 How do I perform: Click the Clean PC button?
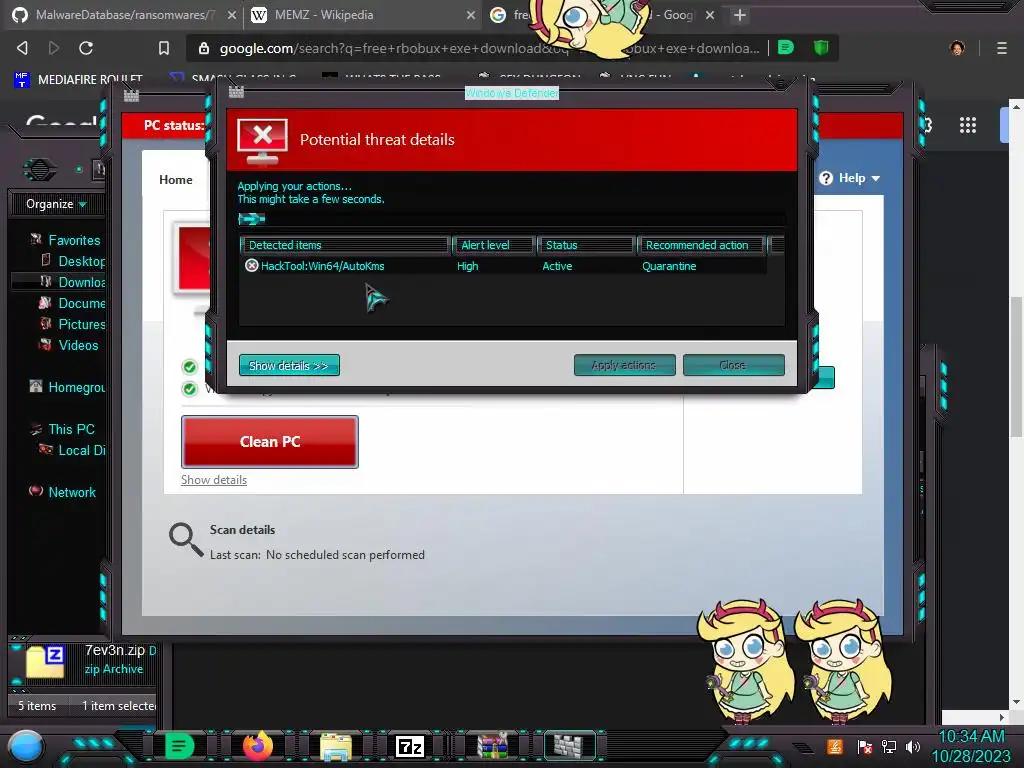coord(270,441)
